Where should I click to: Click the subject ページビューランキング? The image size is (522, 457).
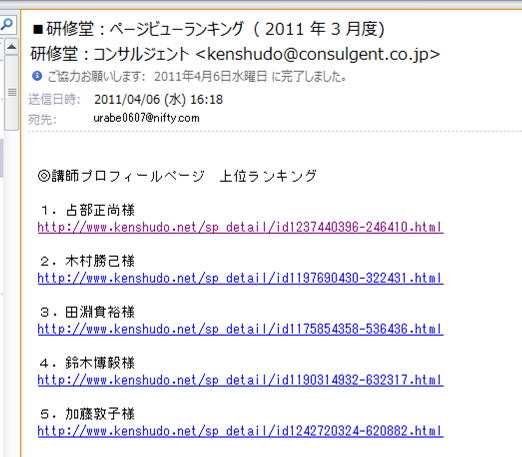[x=177, y=29]
